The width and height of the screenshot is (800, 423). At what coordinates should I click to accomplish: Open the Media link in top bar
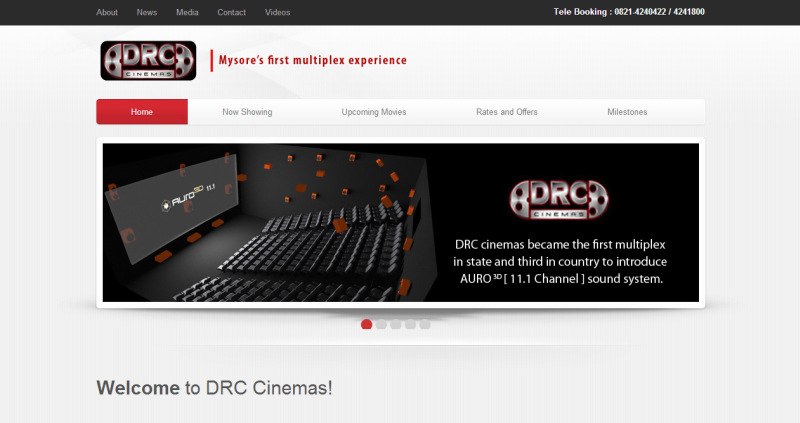coord(187,12)
